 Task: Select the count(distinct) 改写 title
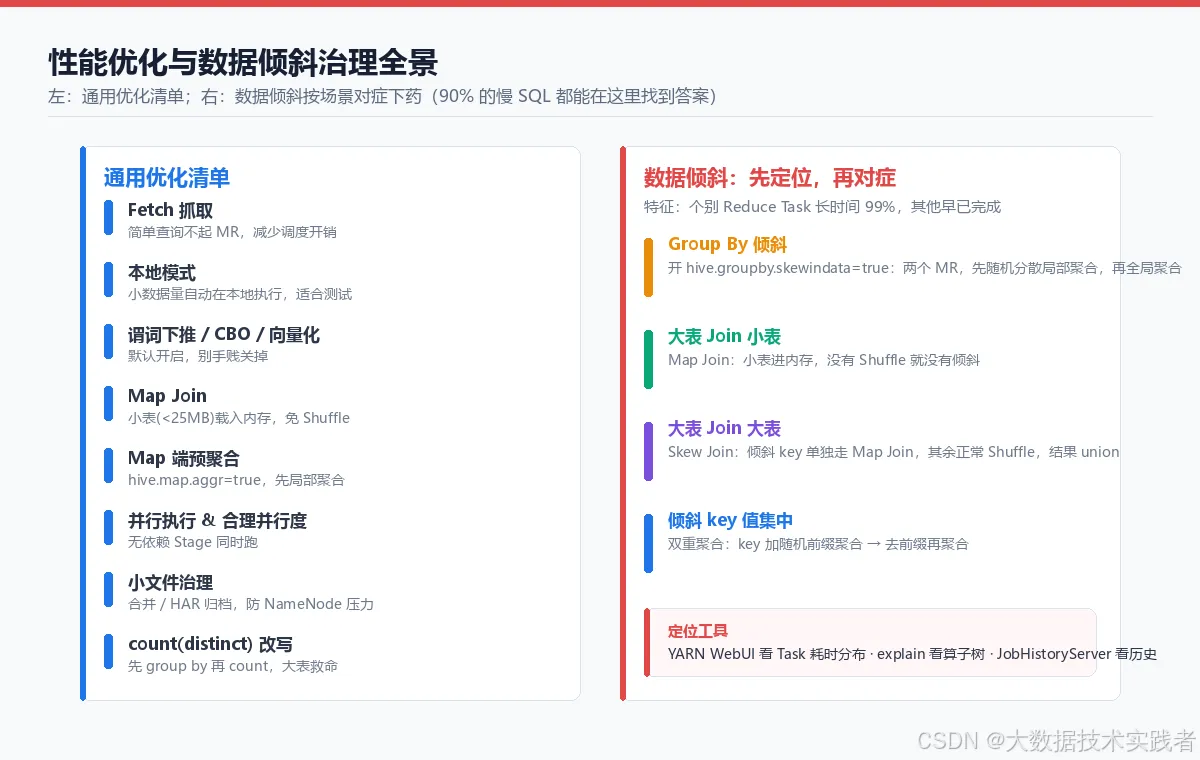[210, 644]
